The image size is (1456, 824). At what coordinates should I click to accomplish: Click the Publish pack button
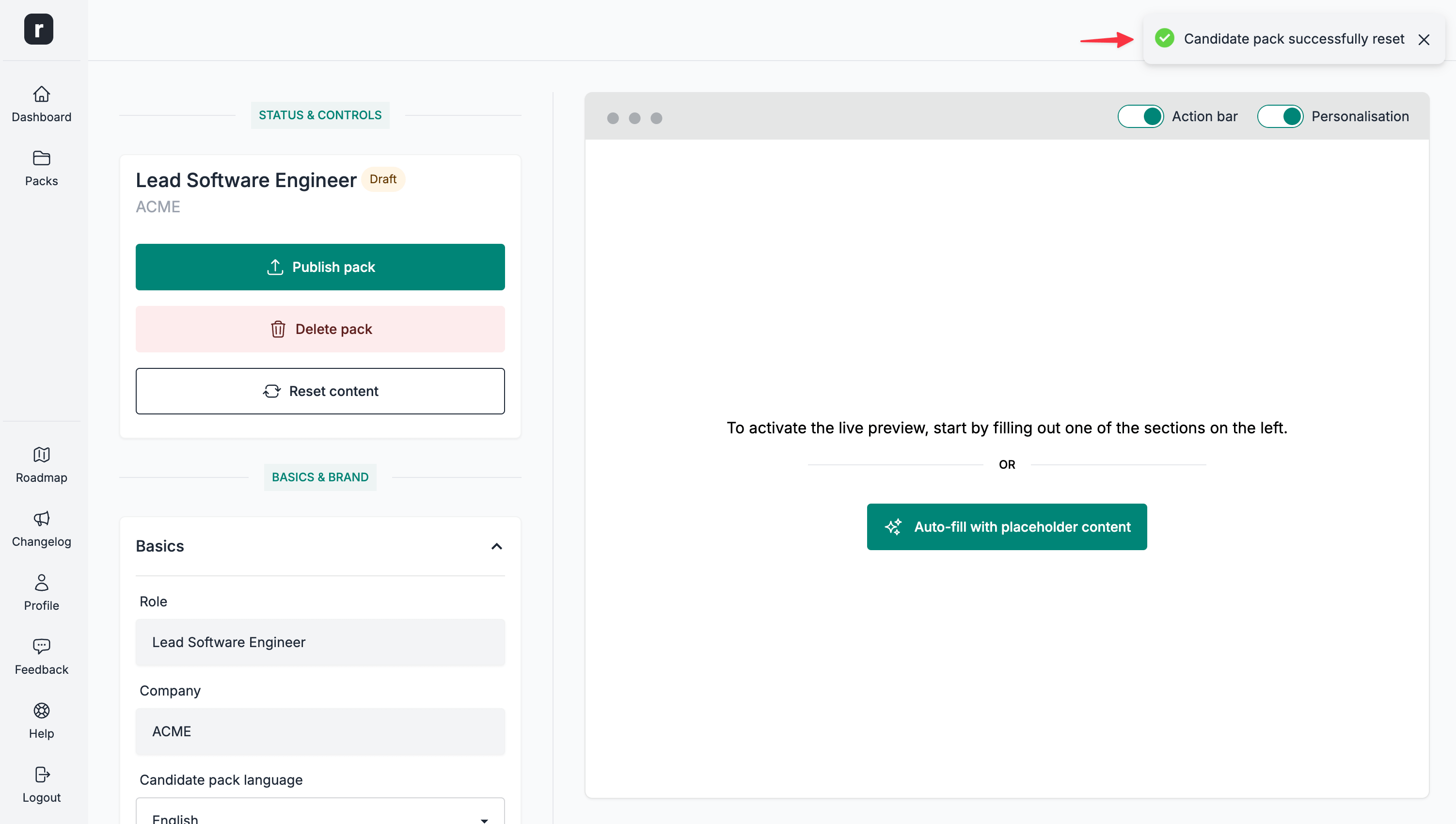320,267
